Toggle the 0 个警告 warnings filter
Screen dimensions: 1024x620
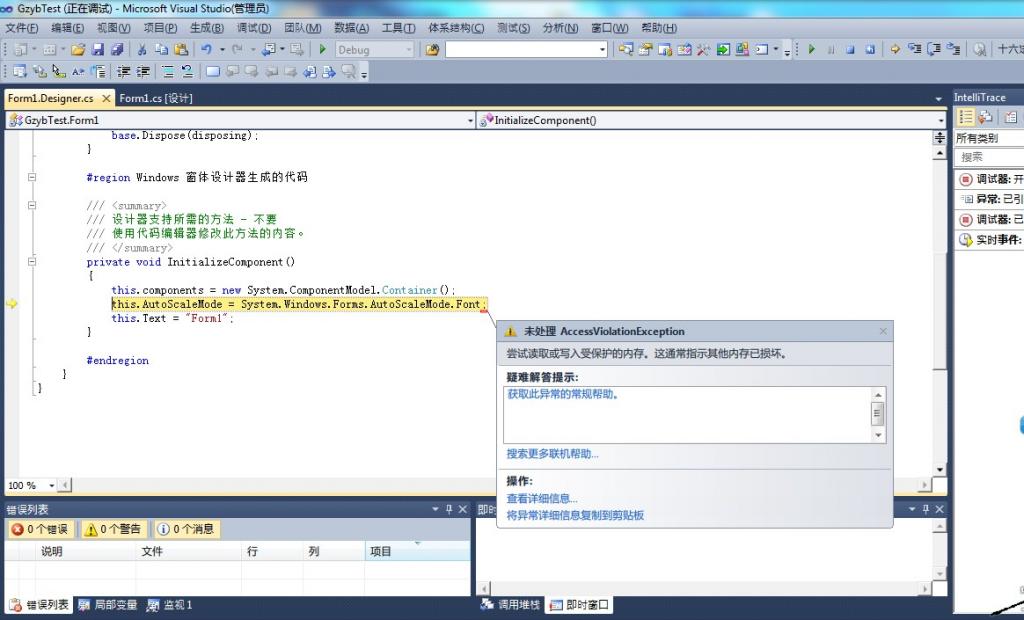pyautogui.click(x=114, y=529)
